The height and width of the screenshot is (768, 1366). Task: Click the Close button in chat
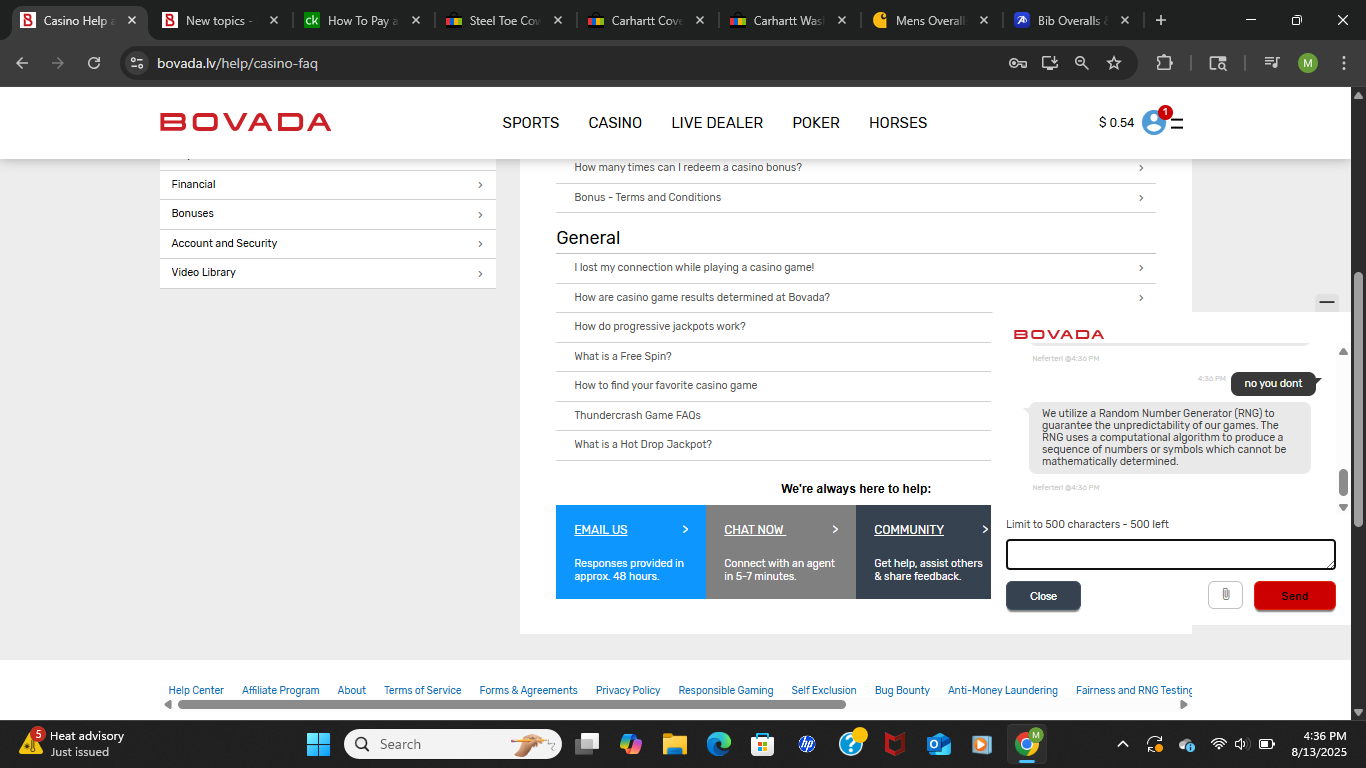point(1043,596)
